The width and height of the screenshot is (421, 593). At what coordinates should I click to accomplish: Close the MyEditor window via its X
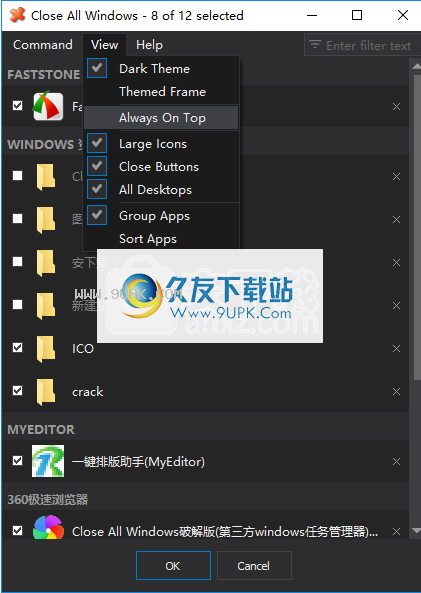[396, 461]
